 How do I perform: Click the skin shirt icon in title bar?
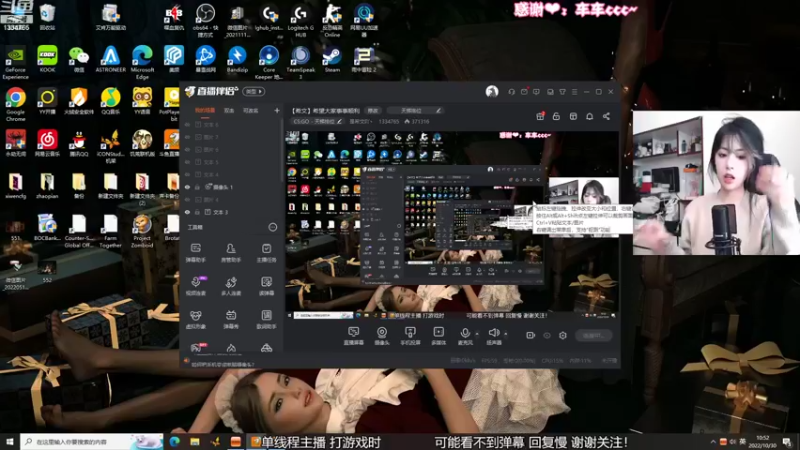coord(563,92)
